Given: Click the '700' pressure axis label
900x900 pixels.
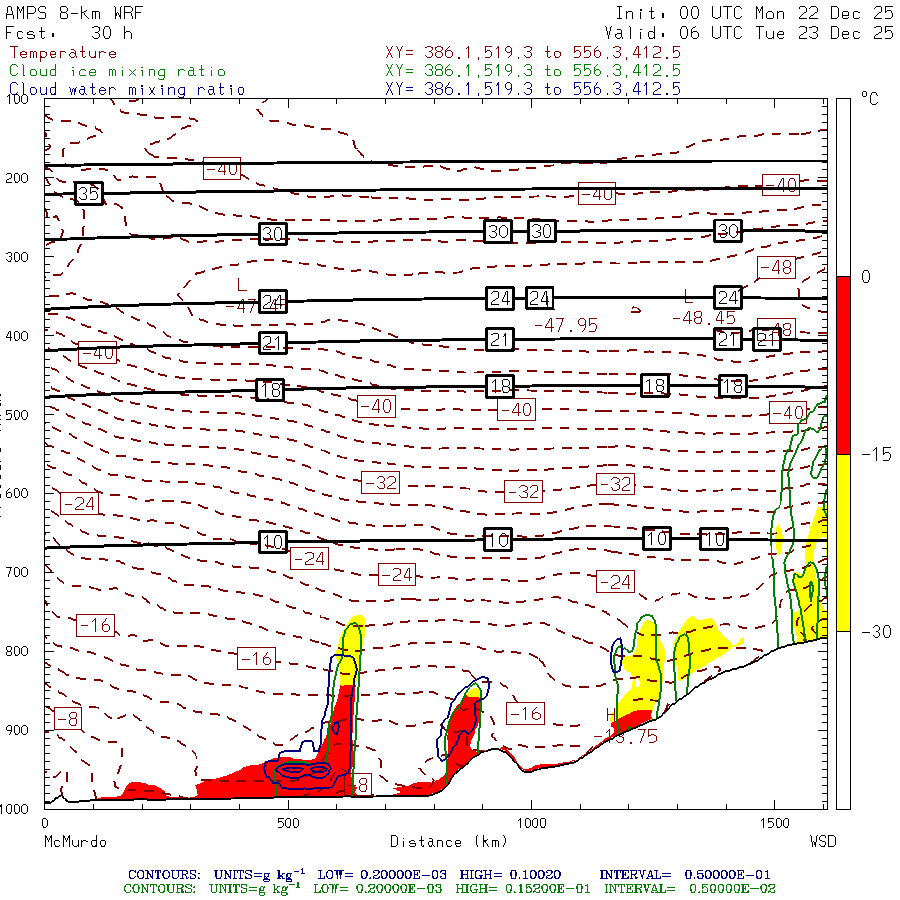Looking at the screenshot, I should pos(17,572).
